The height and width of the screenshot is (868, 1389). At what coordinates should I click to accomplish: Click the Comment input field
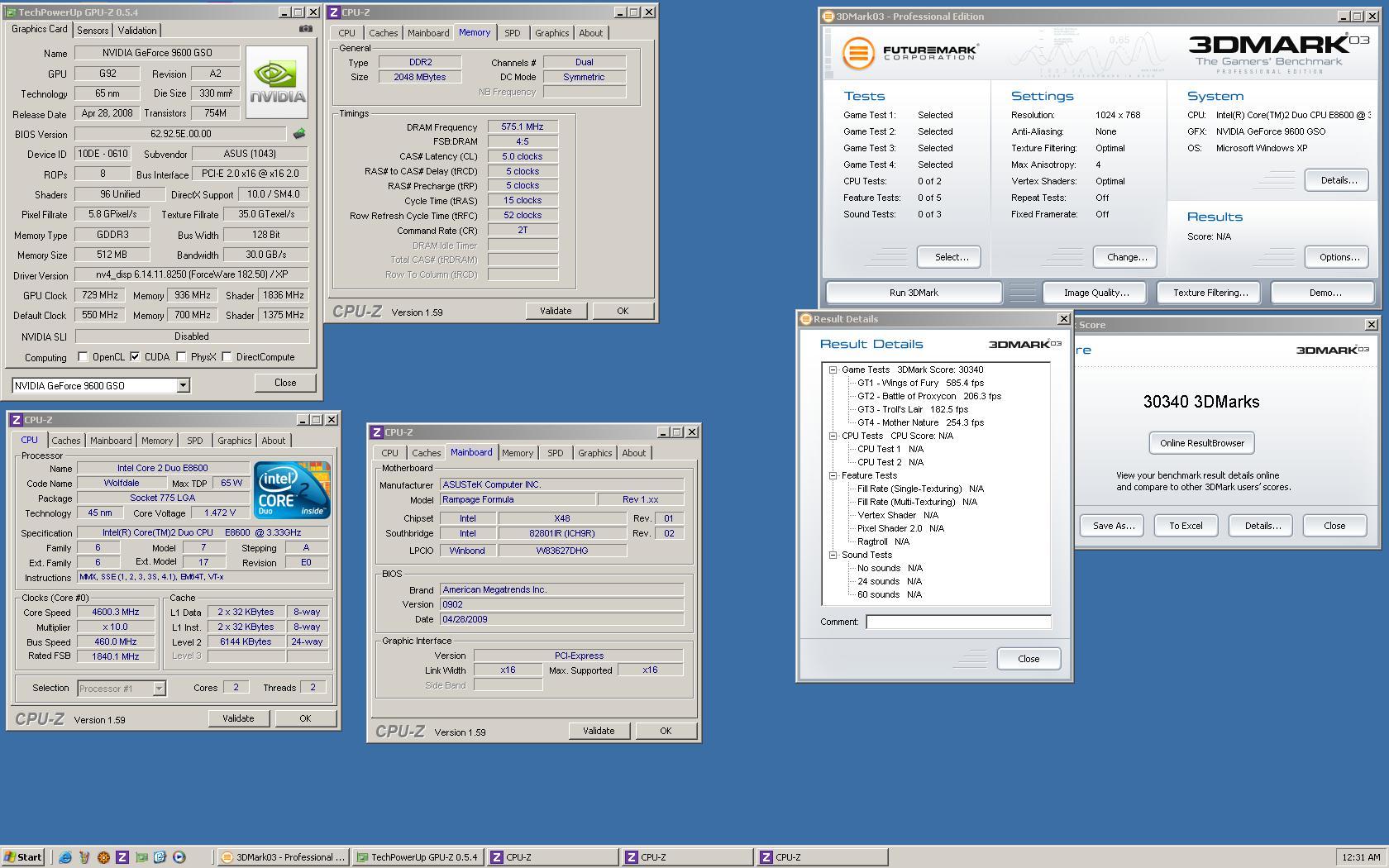tap(958, 622)
